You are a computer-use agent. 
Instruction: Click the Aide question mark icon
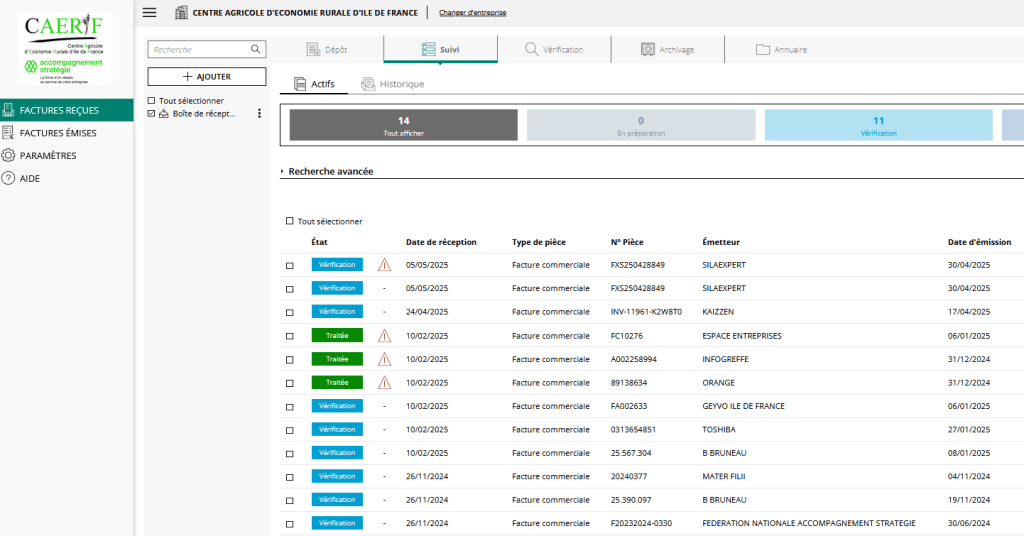pos(8,178)
